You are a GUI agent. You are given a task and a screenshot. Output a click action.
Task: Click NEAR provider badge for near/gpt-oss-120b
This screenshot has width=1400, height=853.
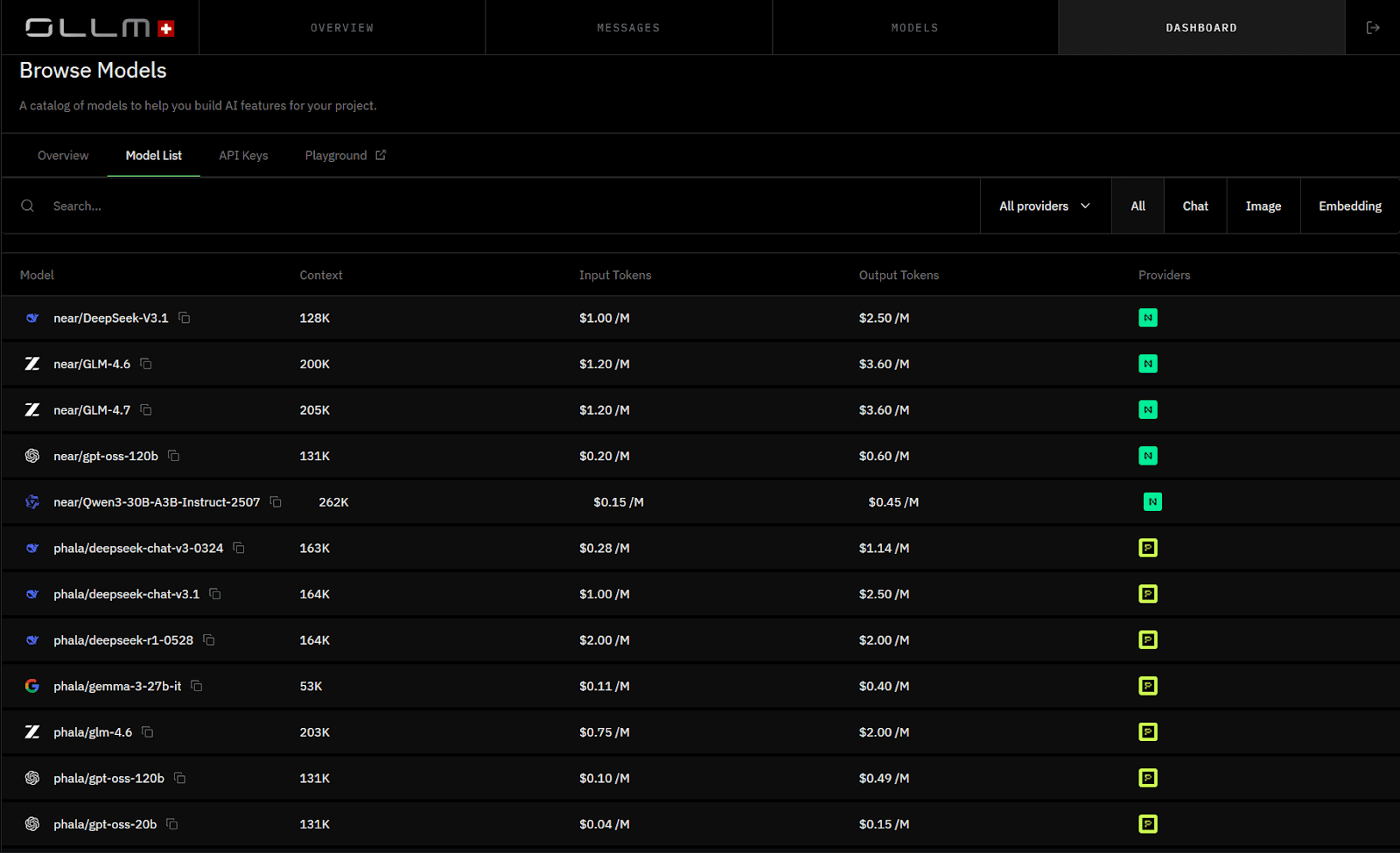point(1148,456)
